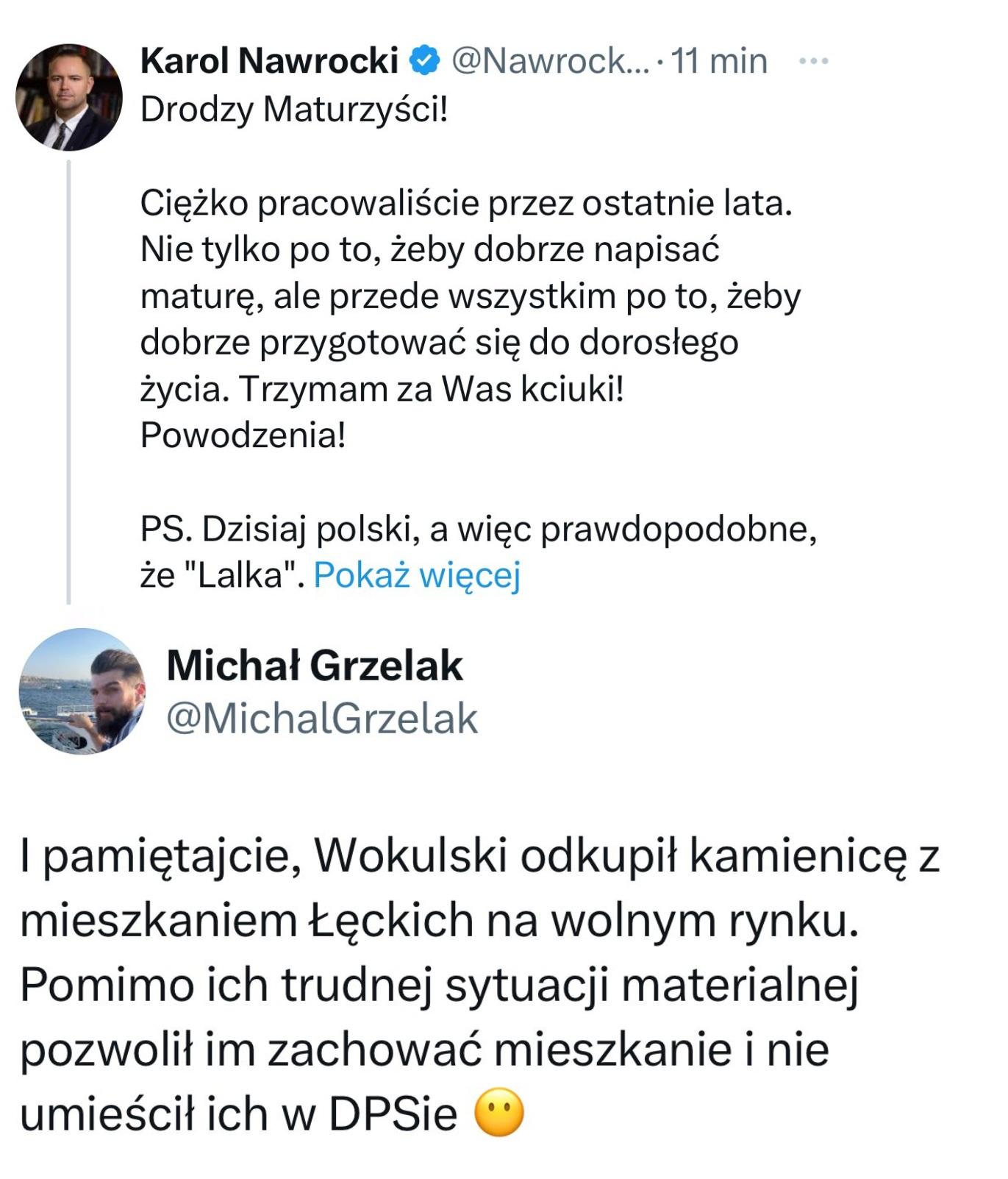This screenshot has width=1008, height=1179.
Task: Click the Powodzenia! line of tweet
Action: coord(243,435)
